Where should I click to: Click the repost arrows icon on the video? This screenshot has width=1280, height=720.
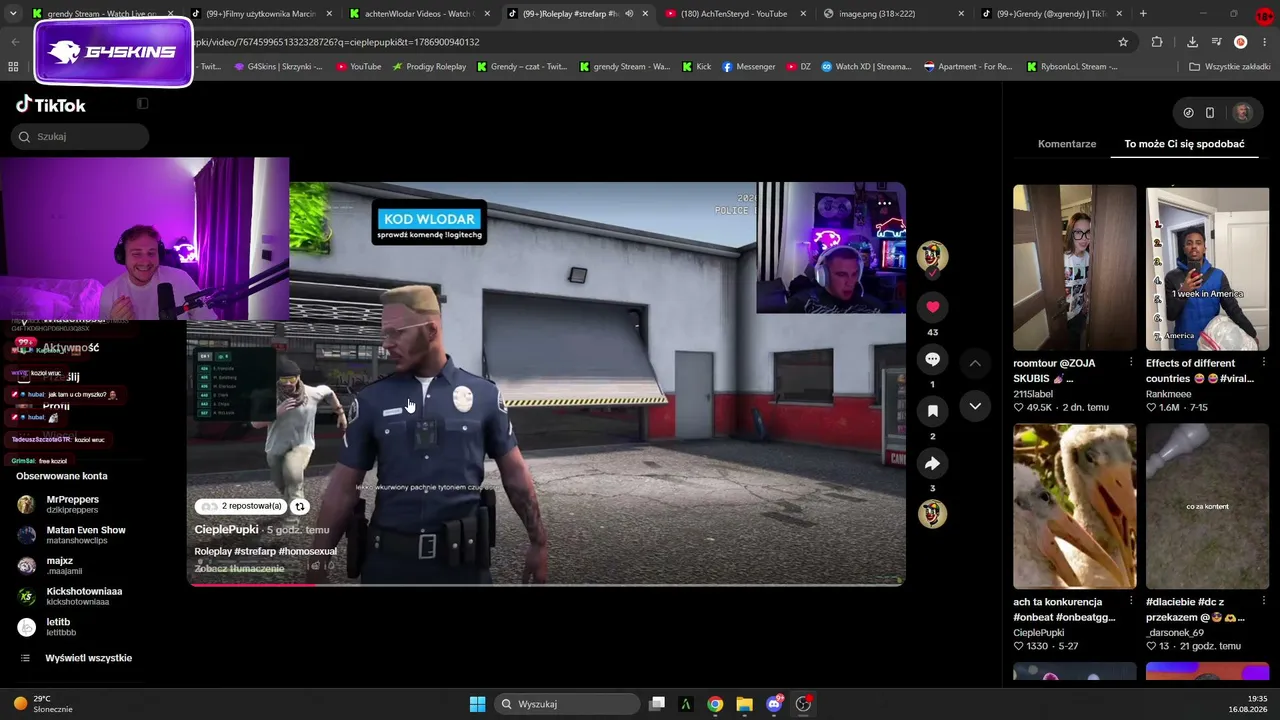(299, 507)
